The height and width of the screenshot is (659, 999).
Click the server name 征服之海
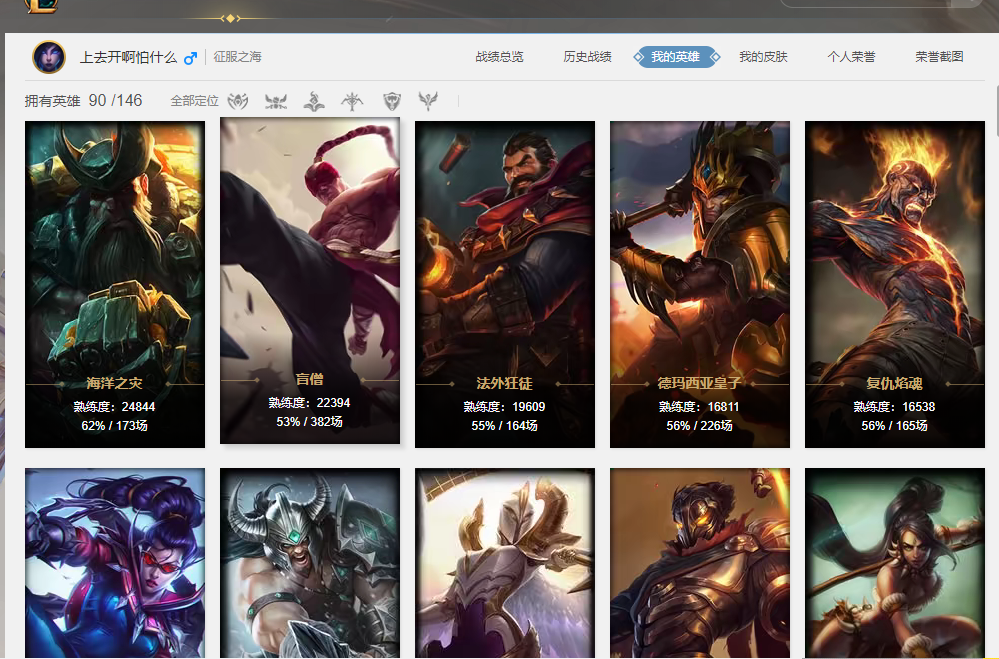(x=238, y=57)
